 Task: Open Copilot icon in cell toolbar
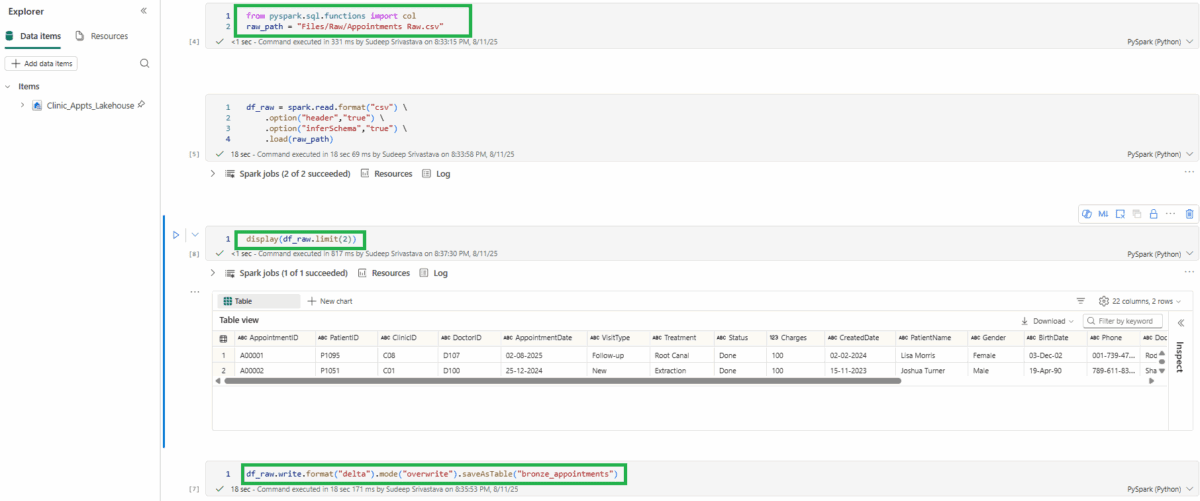click(x=1087, y=213)
